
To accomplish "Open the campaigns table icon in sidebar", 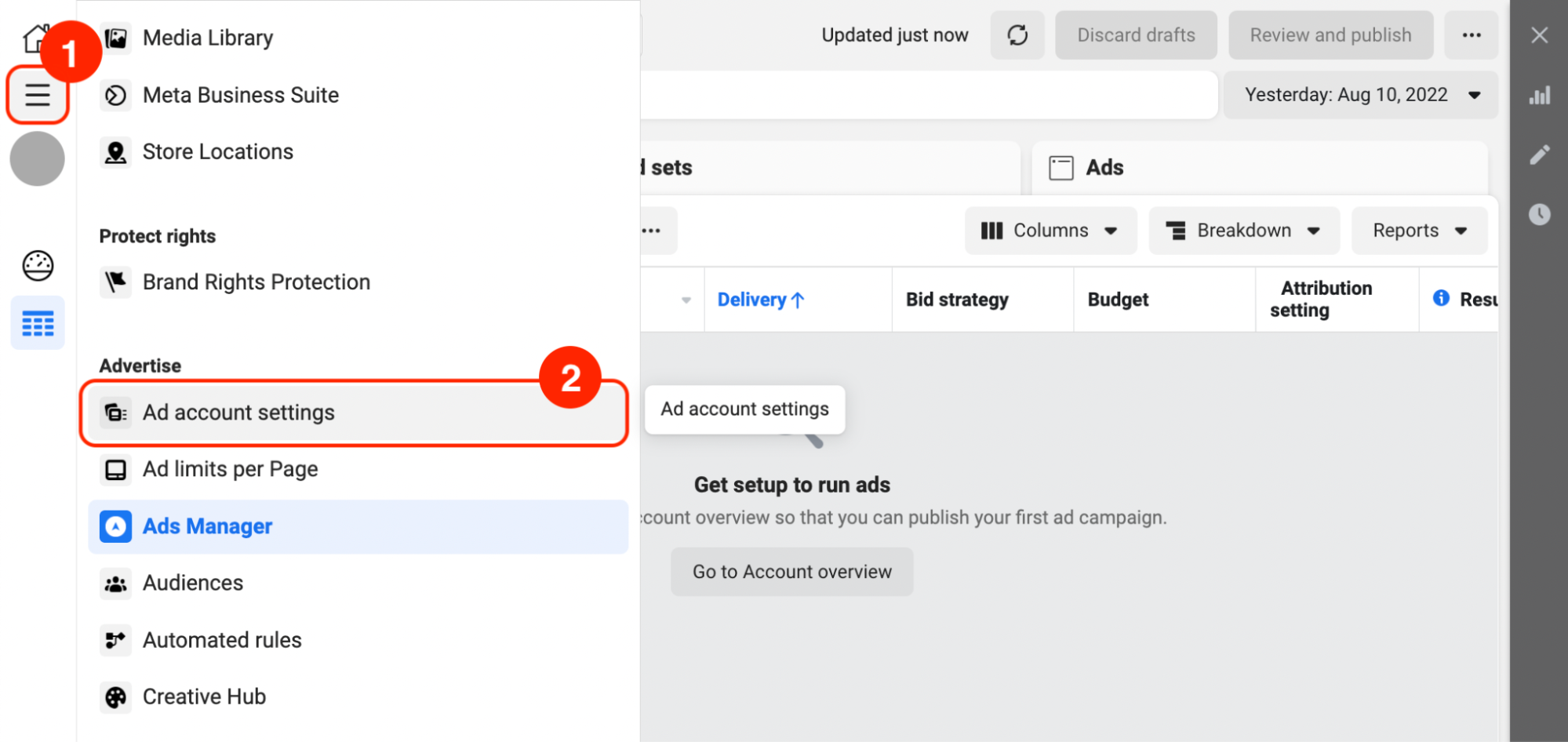I will click(37, 322).
